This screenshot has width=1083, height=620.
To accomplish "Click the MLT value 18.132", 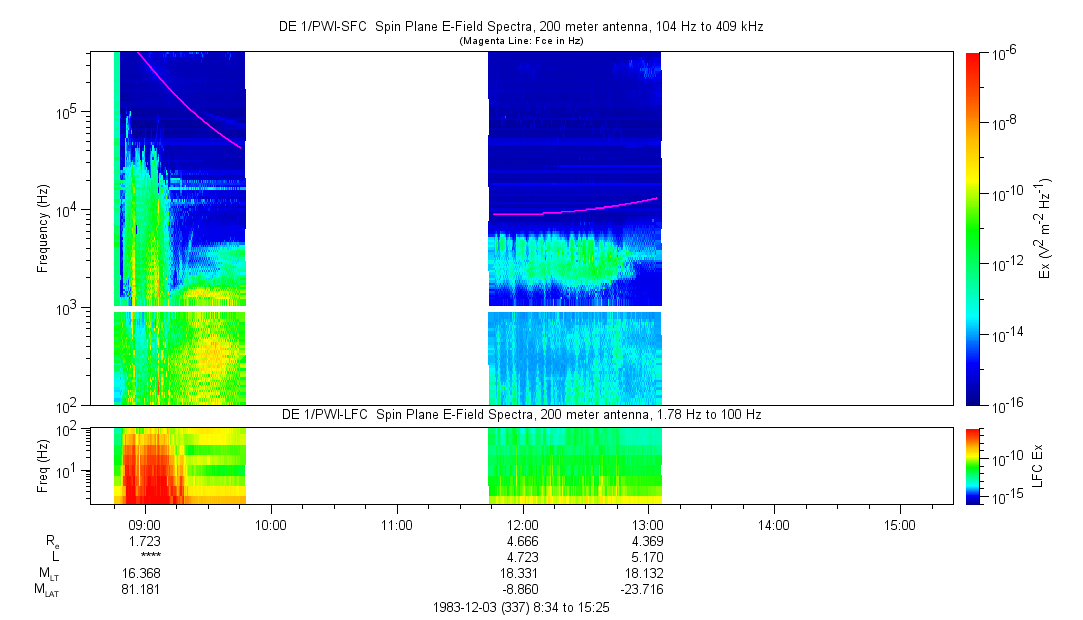I will click(644, 573).
